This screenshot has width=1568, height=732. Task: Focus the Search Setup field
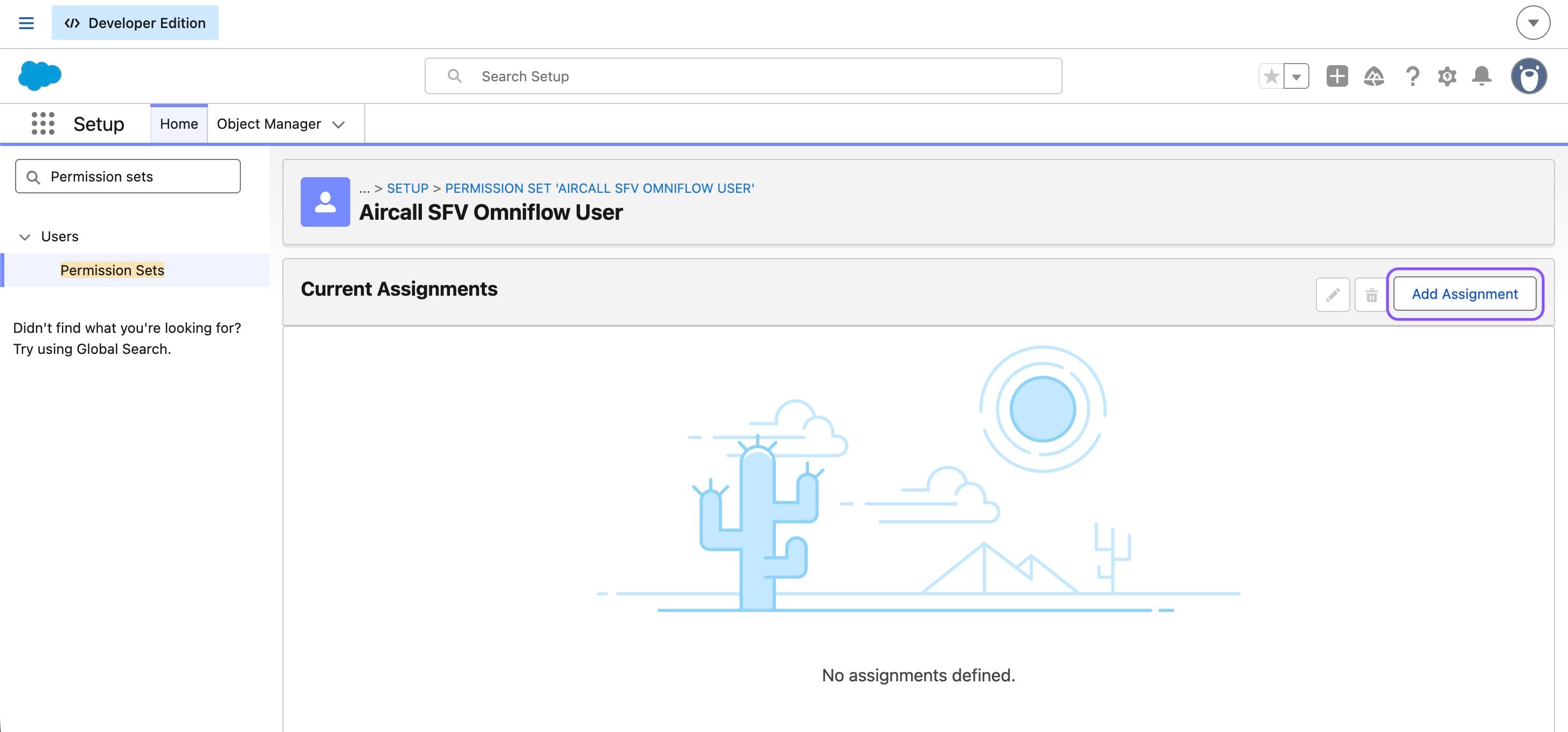point(743,76)
